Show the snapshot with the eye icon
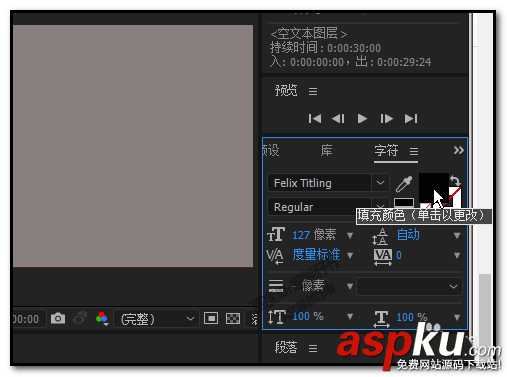The image size is (507, 377). click(80, 318)
